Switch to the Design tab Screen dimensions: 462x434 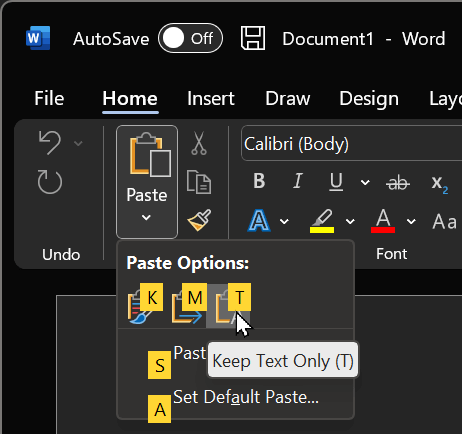pos(369,99)
